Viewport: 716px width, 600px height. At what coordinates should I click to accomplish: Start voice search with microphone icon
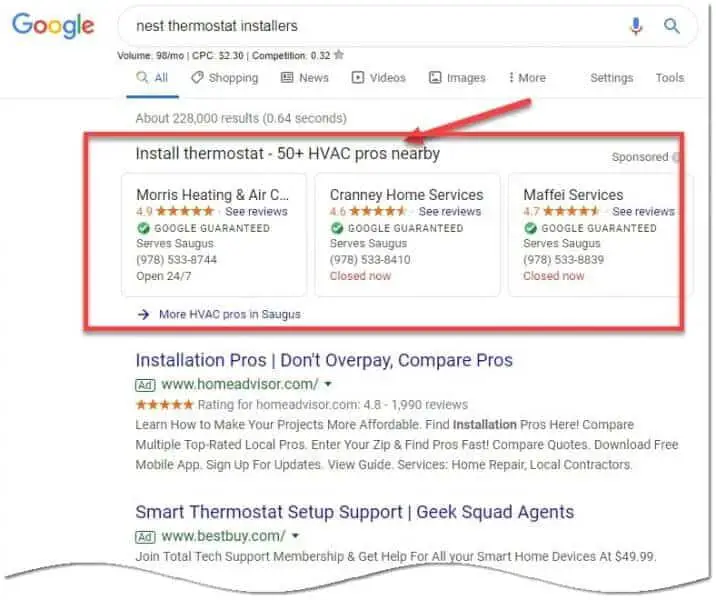[x=636, y=26]
